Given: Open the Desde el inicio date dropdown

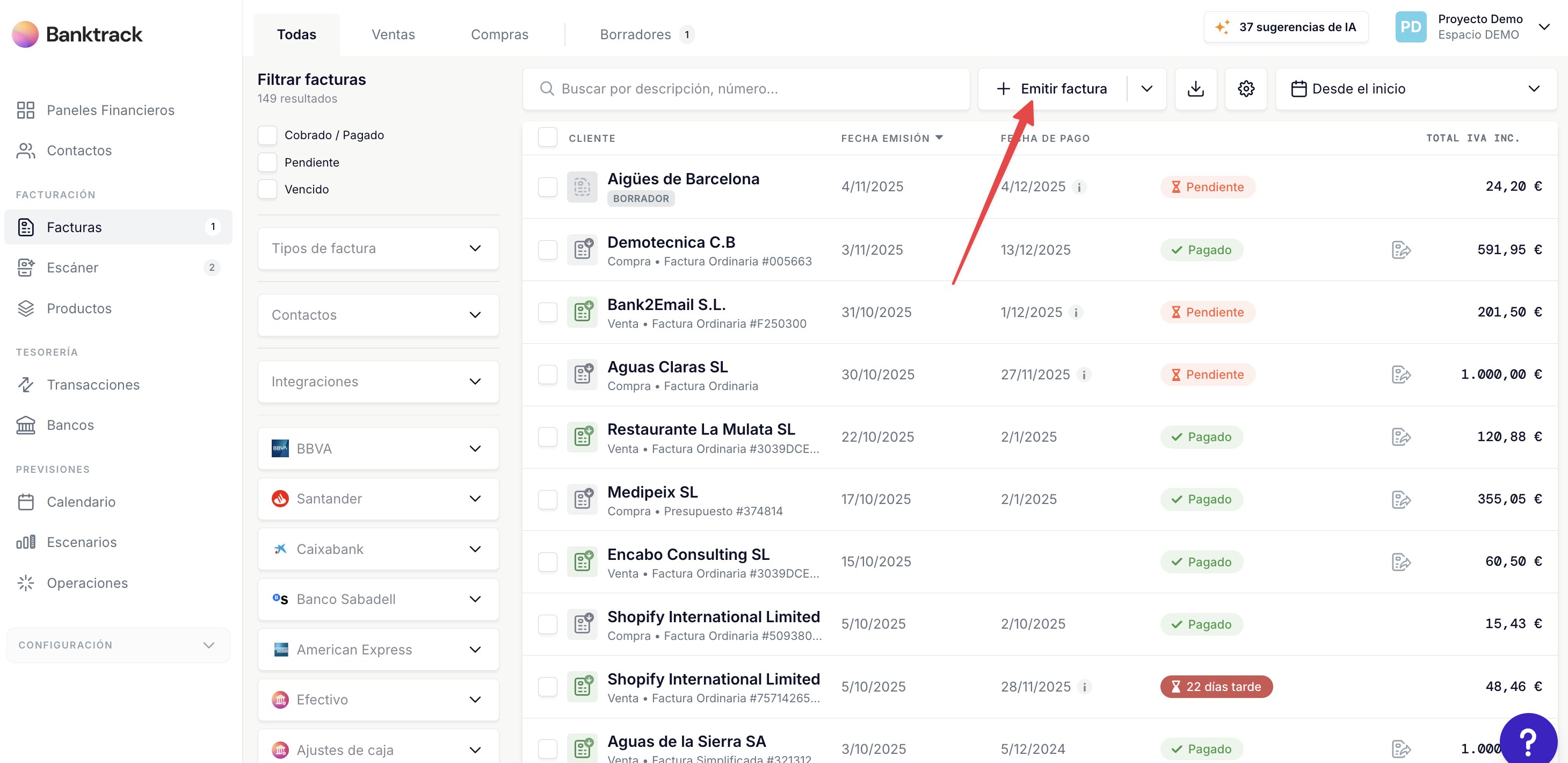Looking at the screenshot, I should coord(1415,89).
